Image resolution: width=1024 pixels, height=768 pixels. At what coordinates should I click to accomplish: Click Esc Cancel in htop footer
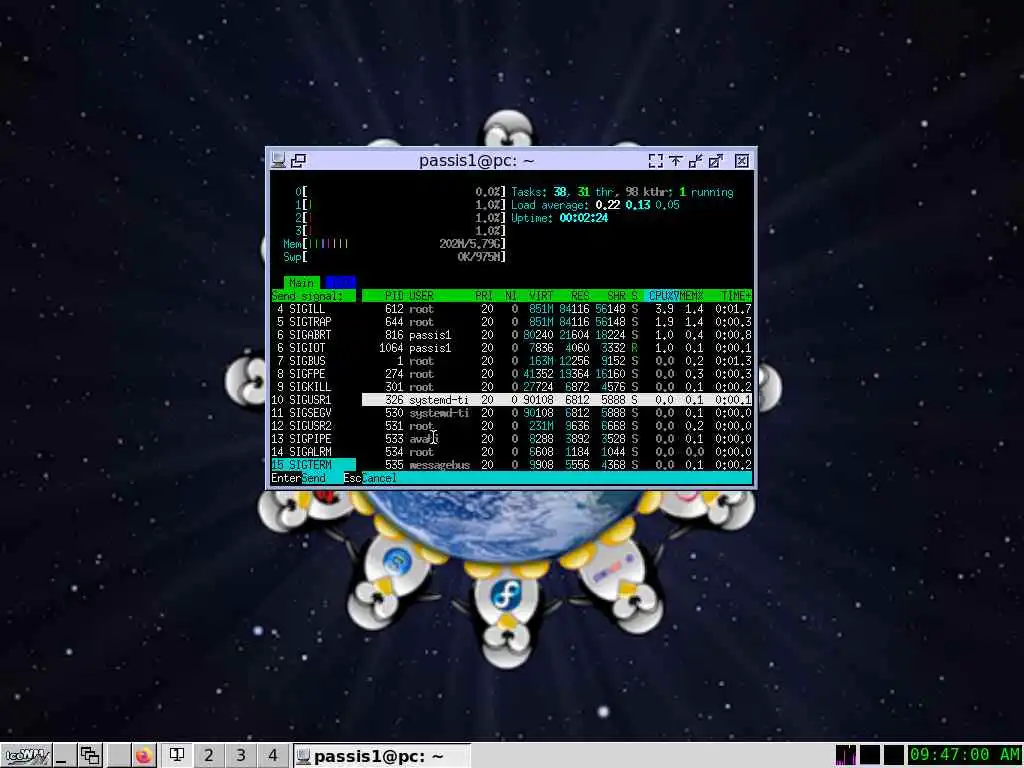click(370, 478)
